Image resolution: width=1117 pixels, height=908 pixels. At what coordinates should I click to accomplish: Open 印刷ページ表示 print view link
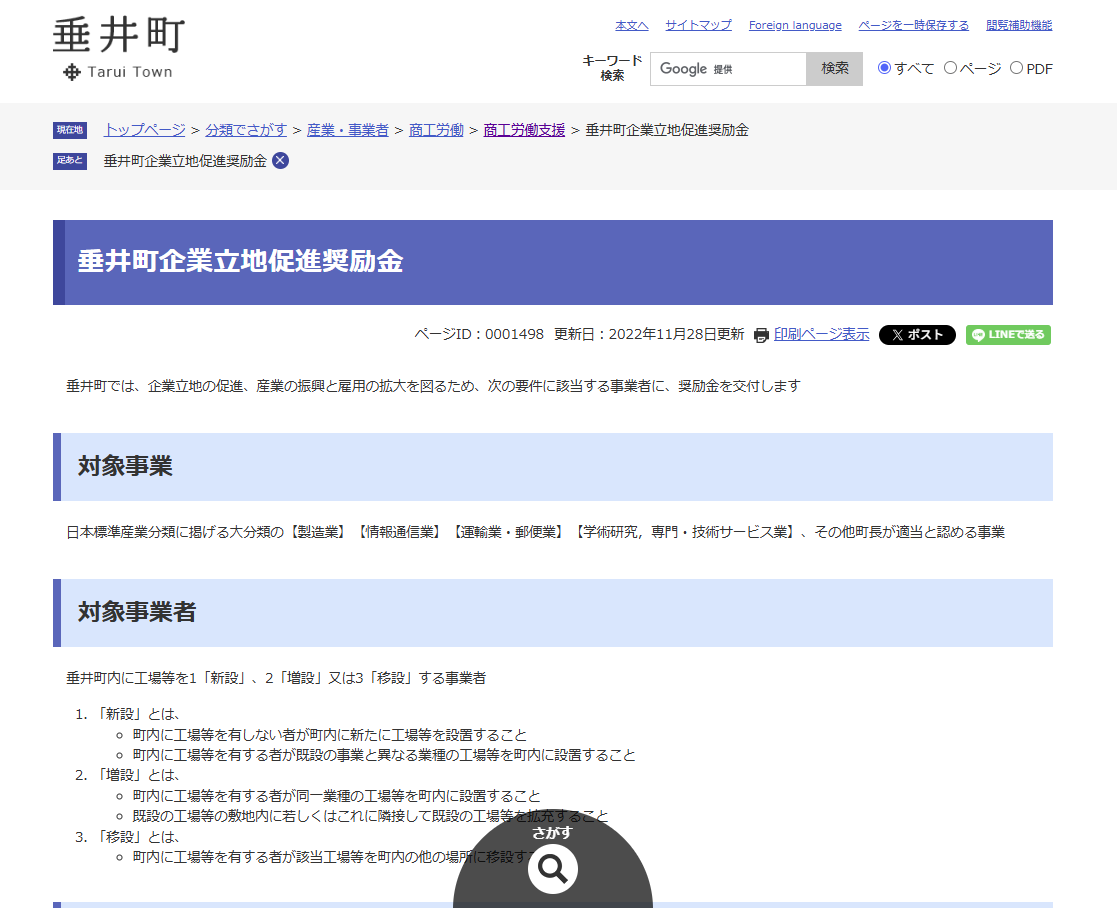(821, 335)
